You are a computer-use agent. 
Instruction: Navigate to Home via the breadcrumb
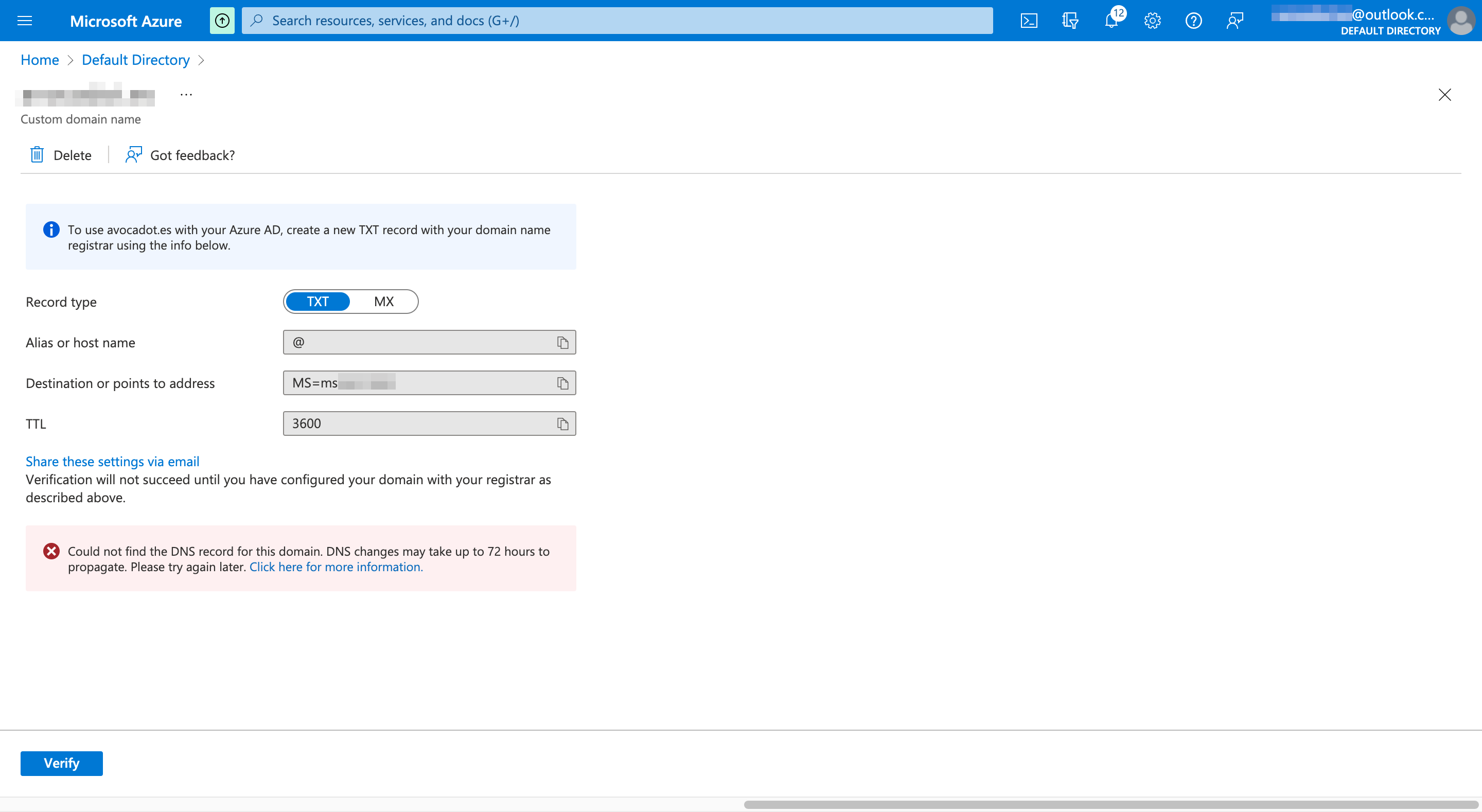[x=39, y=59]
